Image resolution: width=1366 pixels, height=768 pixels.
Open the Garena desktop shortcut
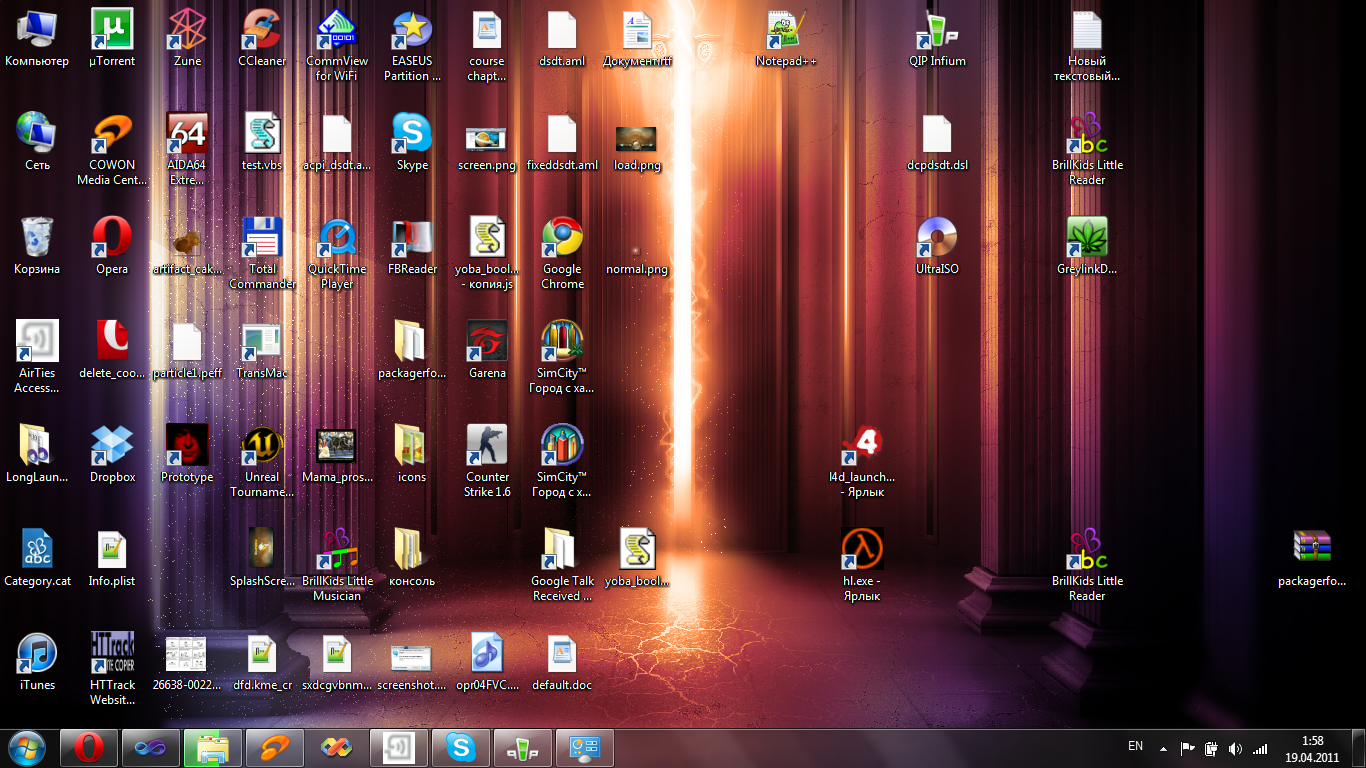click(487, 342)
